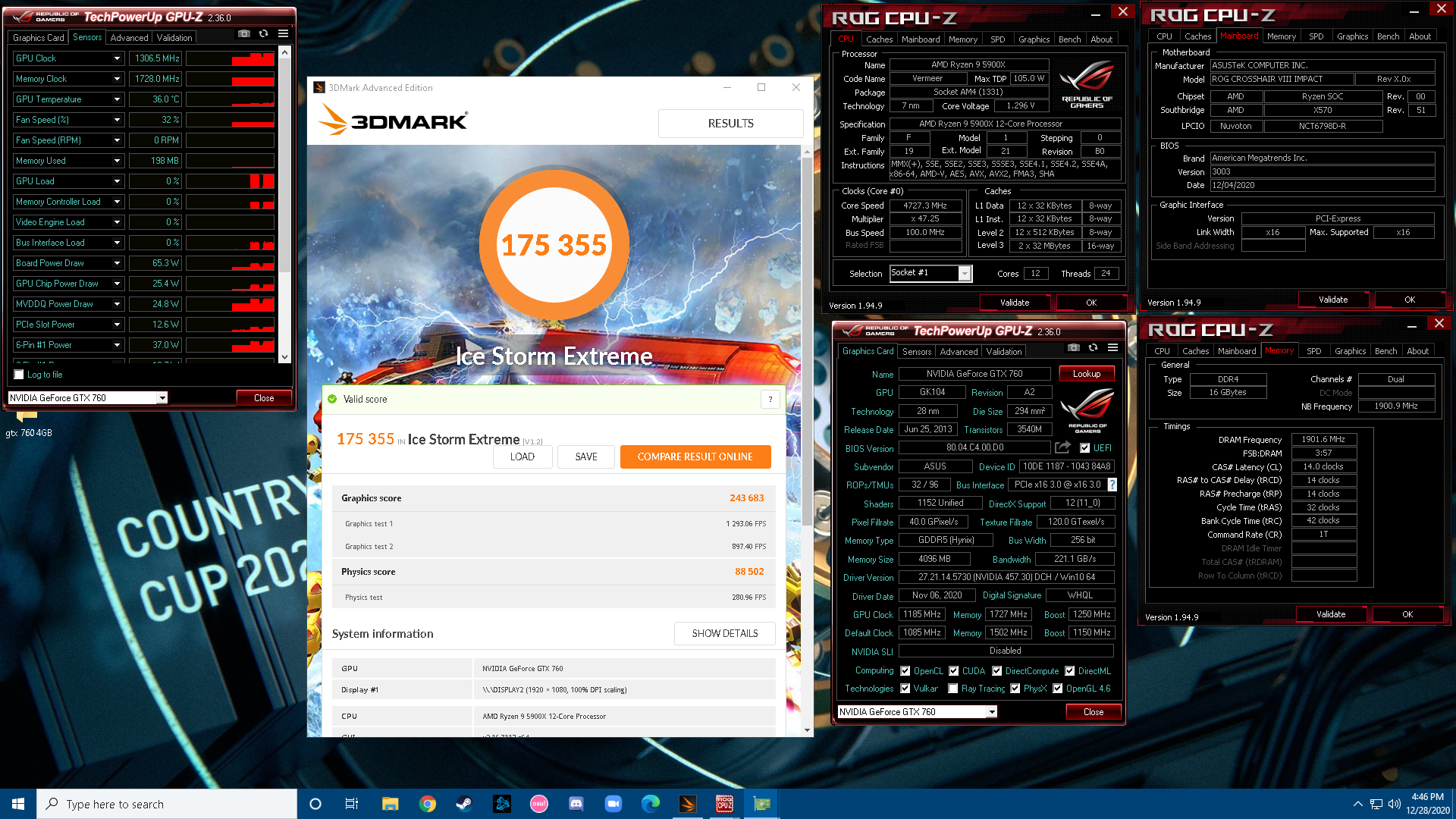This screenshot has width=1456, height=819.
Task: Open Zoom from taskbar
Action: 613,804
